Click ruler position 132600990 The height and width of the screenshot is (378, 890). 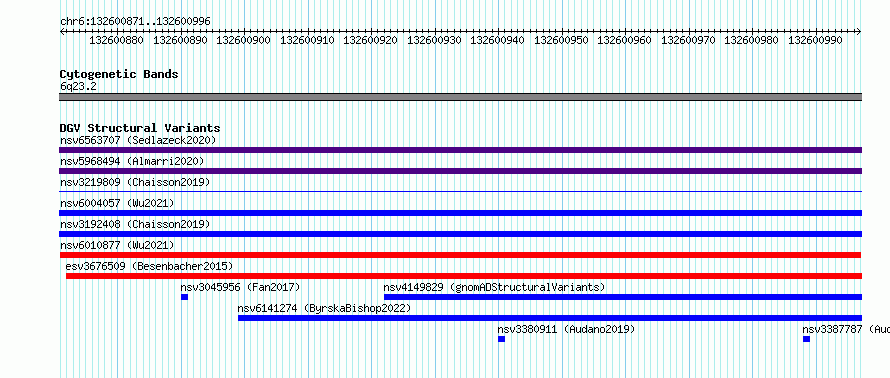pos(816,41)
